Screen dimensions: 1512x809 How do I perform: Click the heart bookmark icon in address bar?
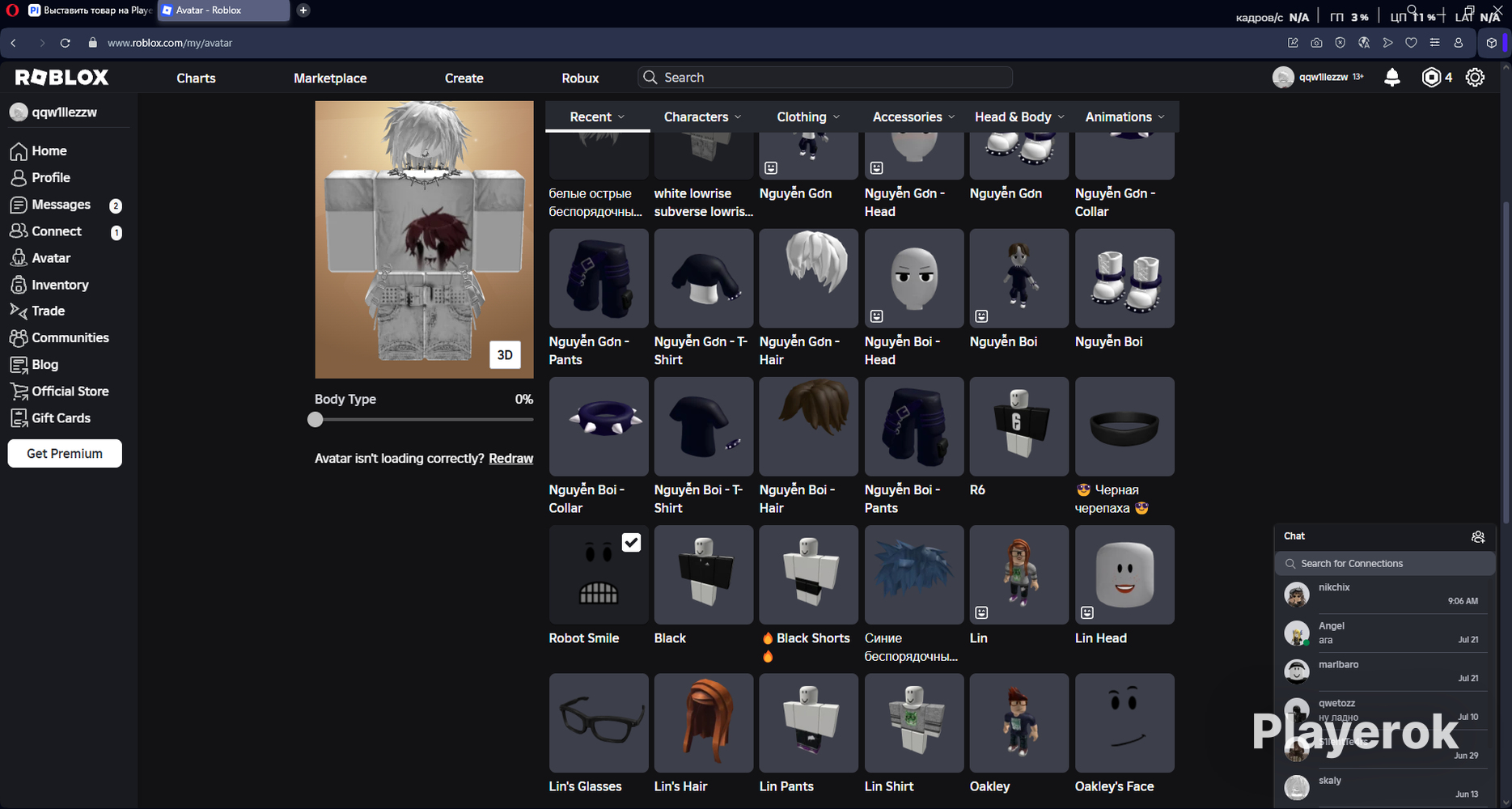(x=1411, y=43)
